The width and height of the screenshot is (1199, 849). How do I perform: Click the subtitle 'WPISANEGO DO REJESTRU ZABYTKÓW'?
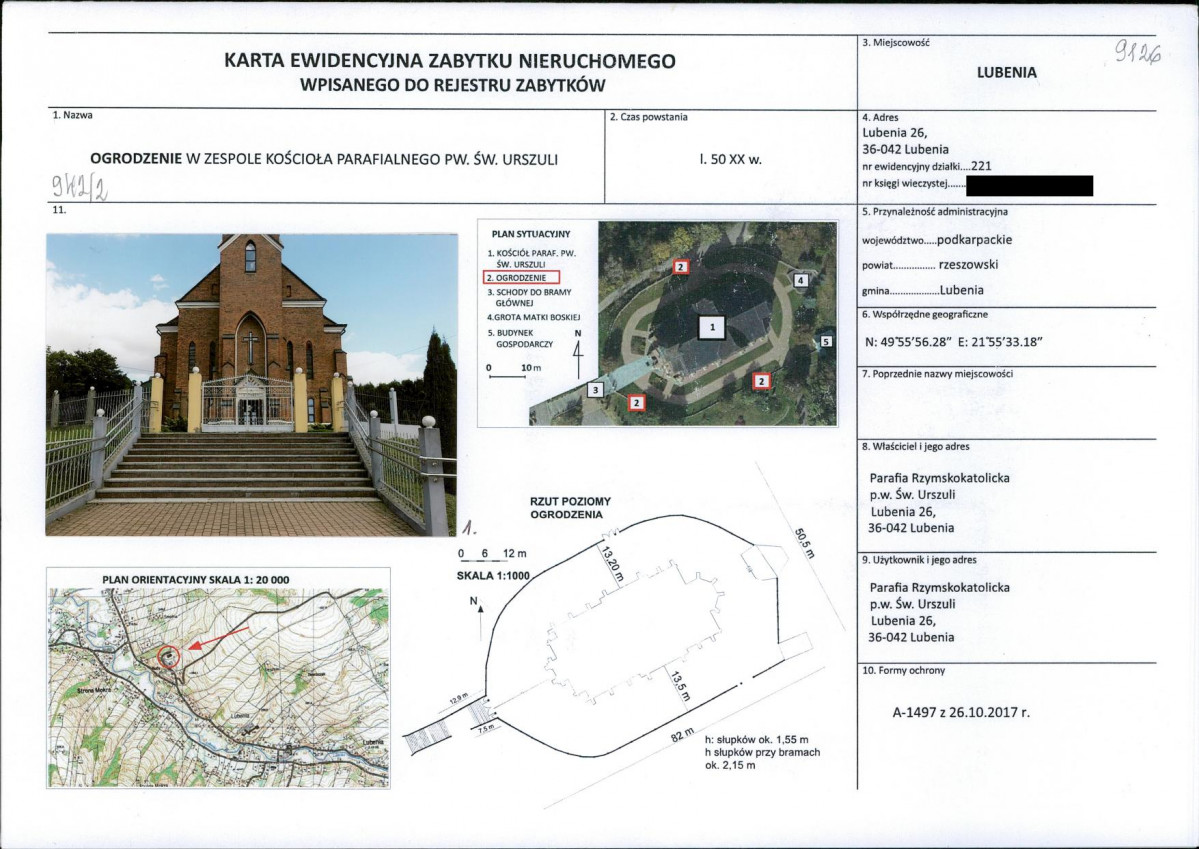453,85
